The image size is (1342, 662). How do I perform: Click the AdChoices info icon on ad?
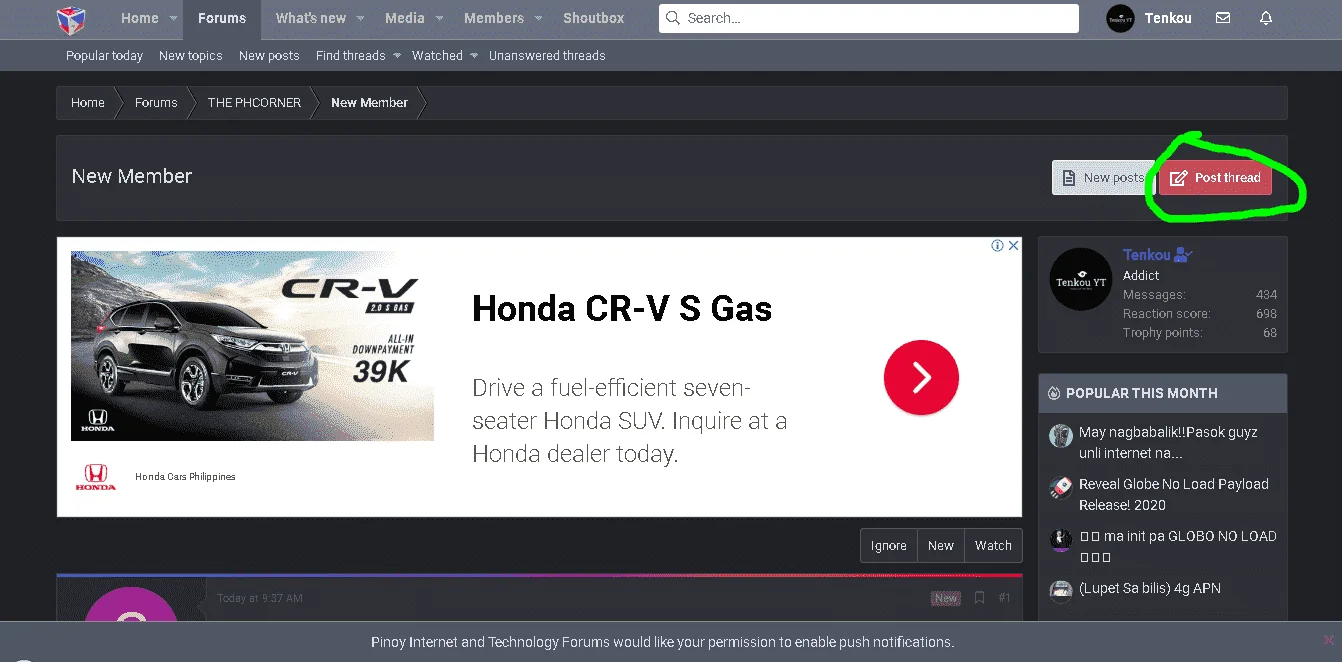coord(997,245)
